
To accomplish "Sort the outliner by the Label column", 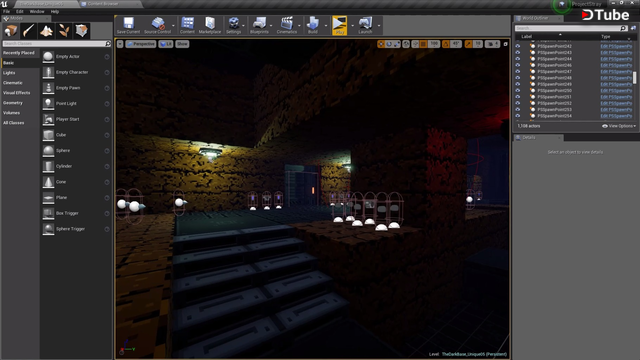I will coord(527,36).
